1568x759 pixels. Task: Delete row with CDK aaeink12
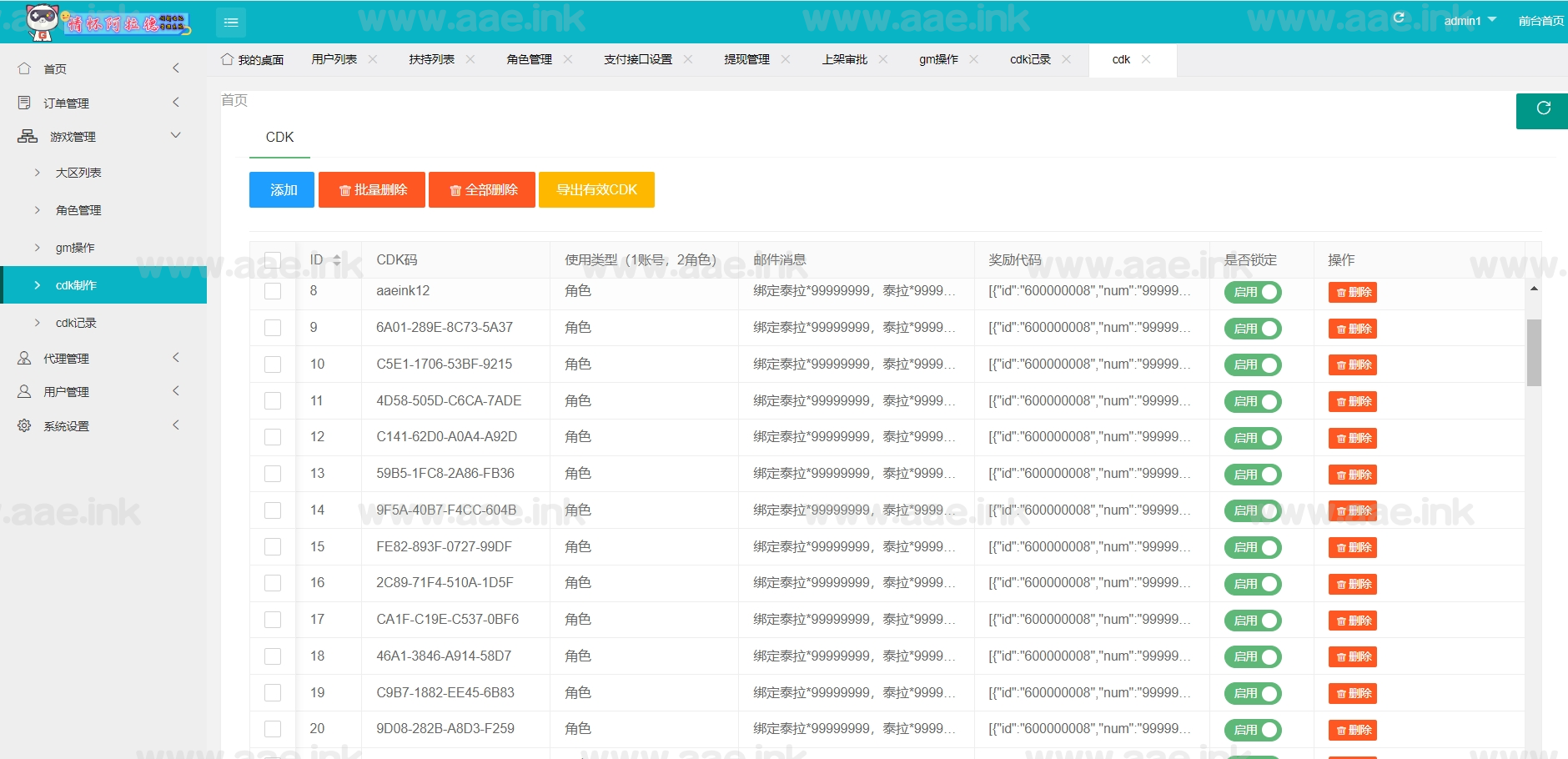click(1353, 292)
